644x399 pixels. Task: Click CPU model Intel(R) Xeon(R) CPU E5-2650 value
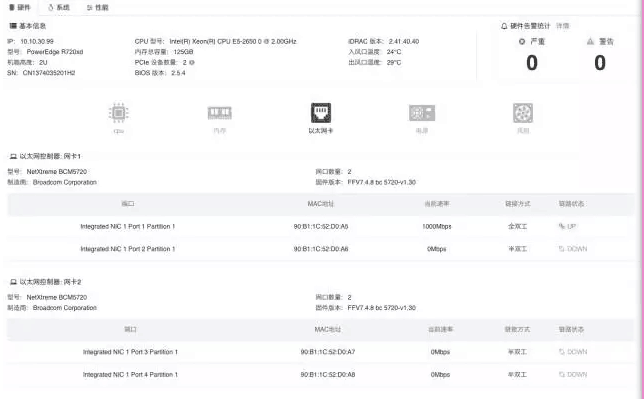pos(233,42)
